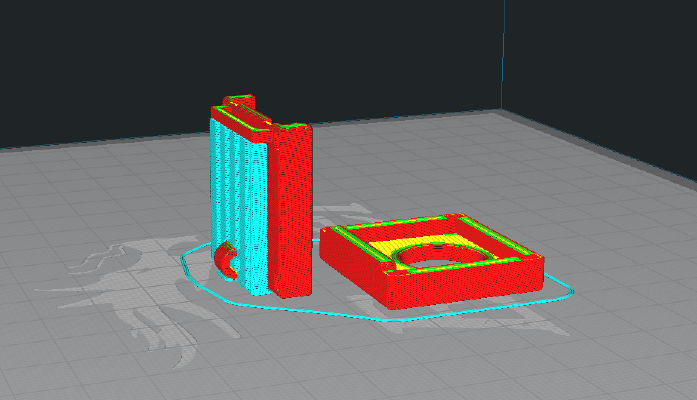
Task: Select the flat square model with circular hole
Action: click(x=432, y=261)
